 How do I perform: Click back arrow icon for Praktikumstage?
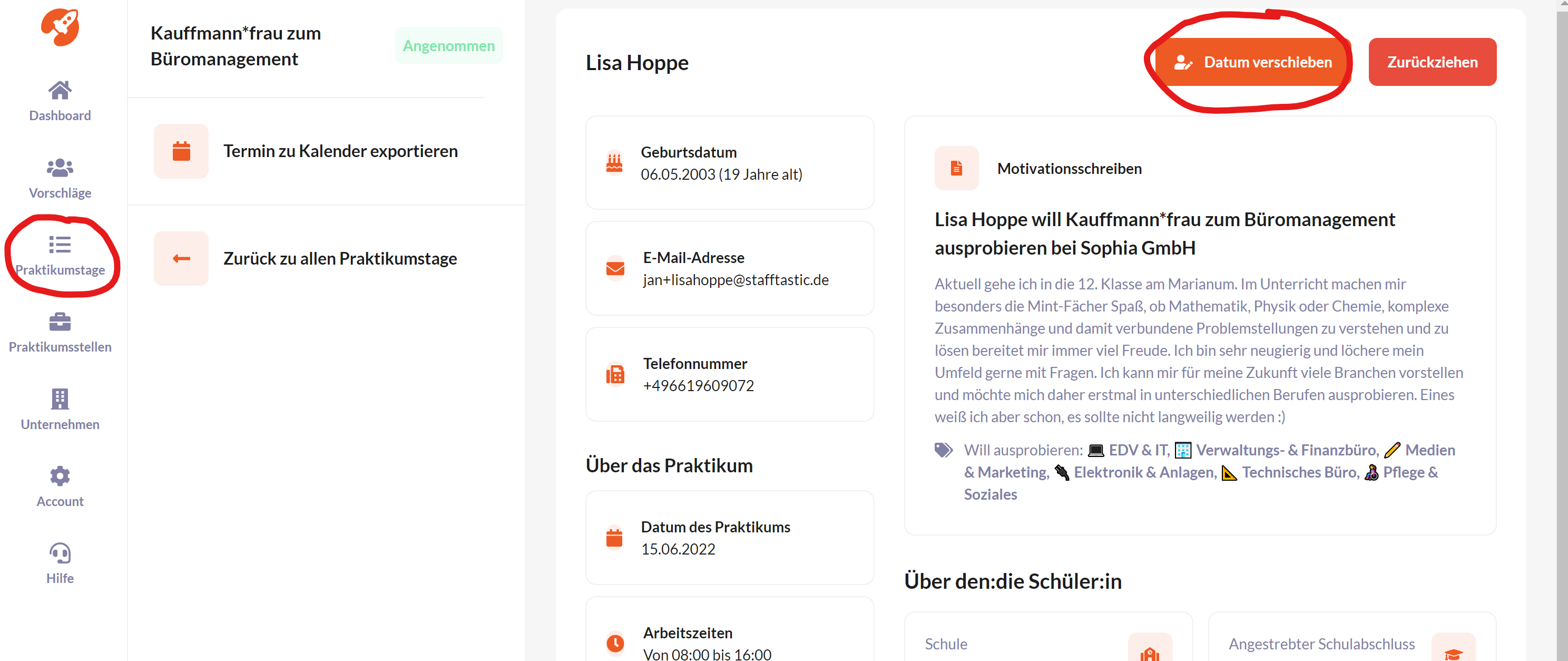[x=181, y=258]
